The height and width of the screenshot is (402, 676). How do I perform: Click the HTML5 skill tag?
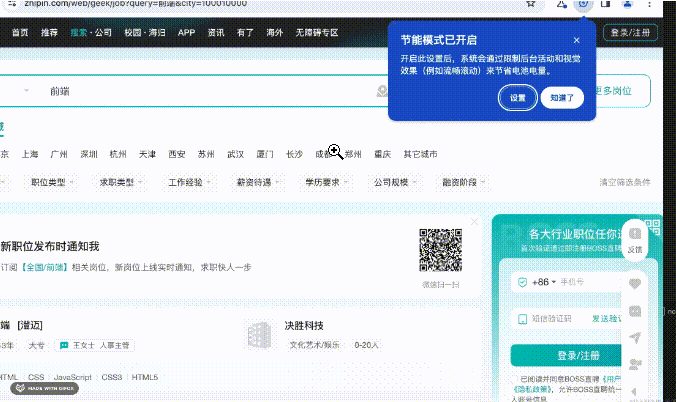tap(145, 377)
